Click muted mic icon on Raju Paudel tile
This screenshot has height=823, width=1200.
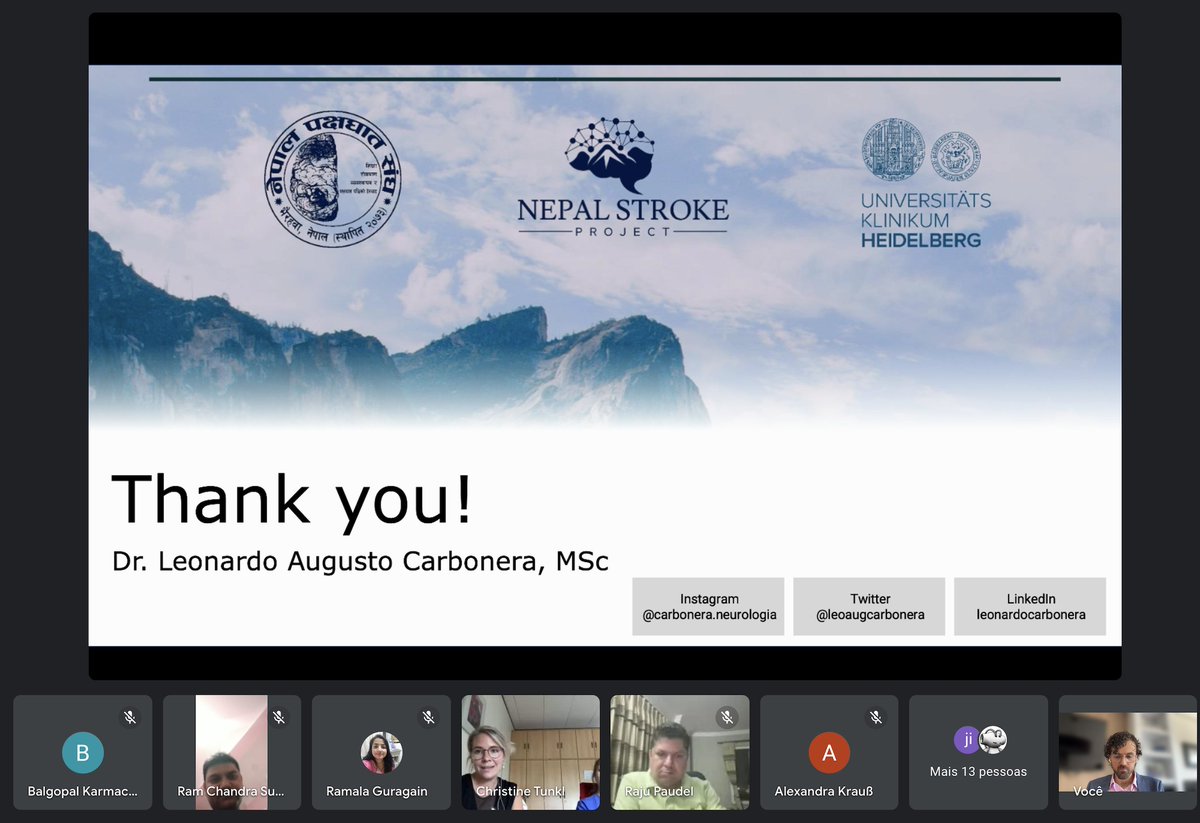727,717
